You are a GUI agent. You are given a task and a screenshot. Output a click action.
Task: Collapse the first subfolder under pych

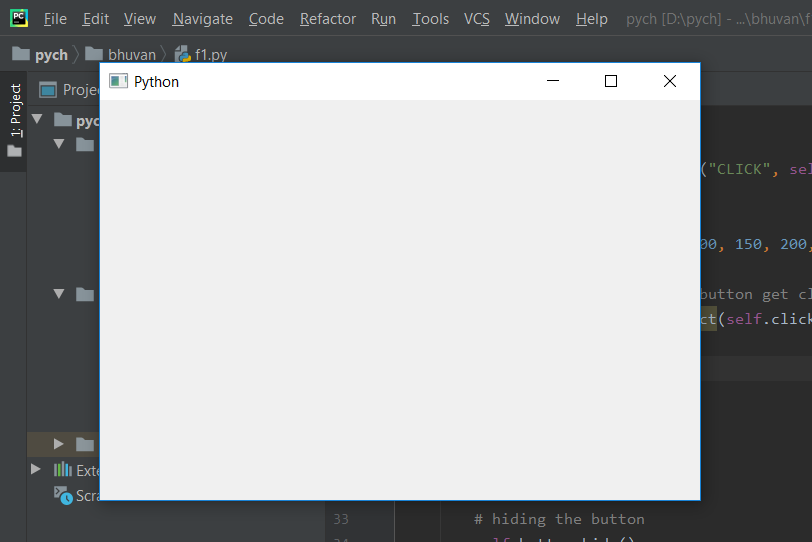coord(59,143)
